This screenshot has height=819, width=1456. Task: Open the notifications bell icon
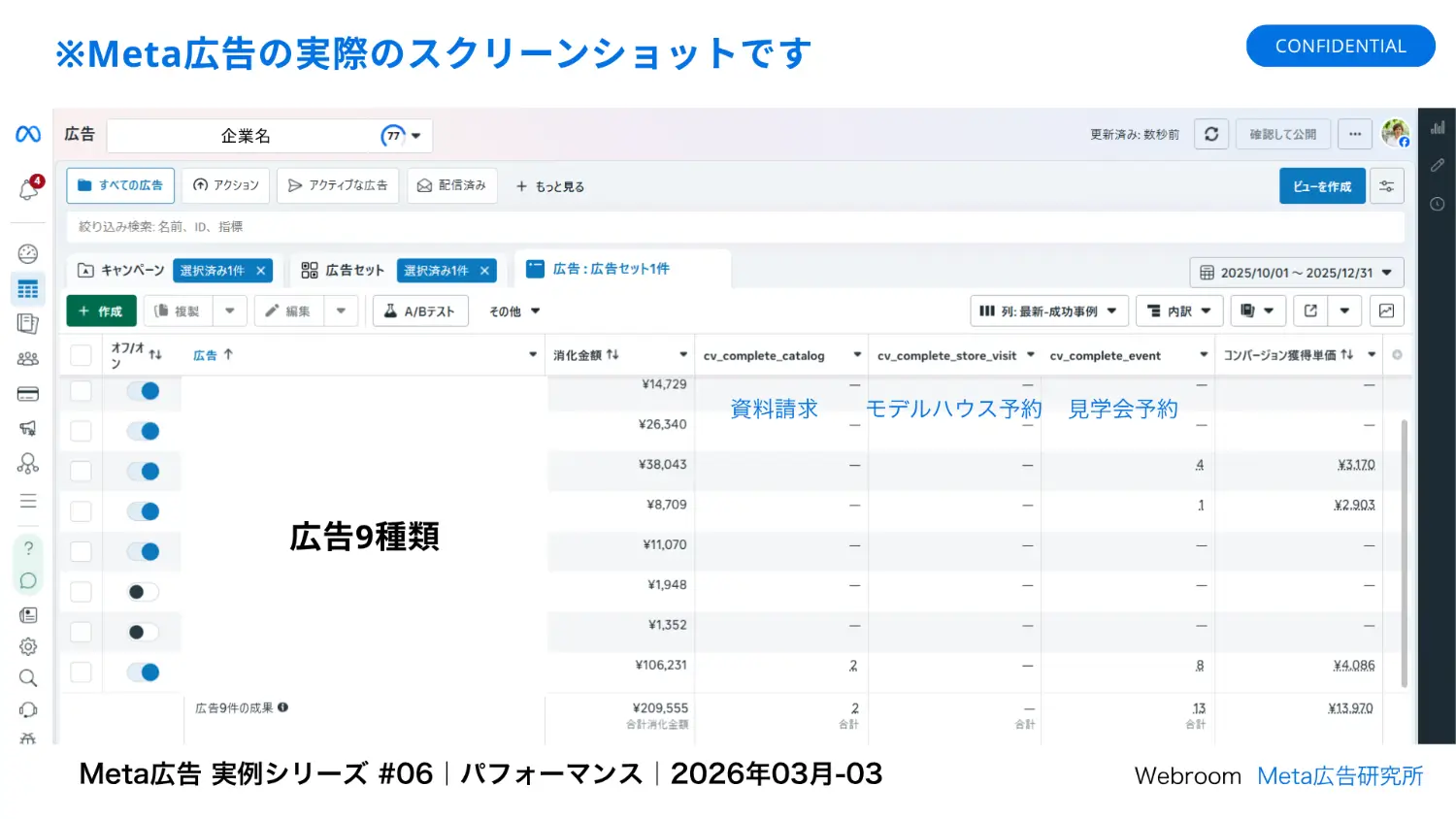click(x=28, y=189)
